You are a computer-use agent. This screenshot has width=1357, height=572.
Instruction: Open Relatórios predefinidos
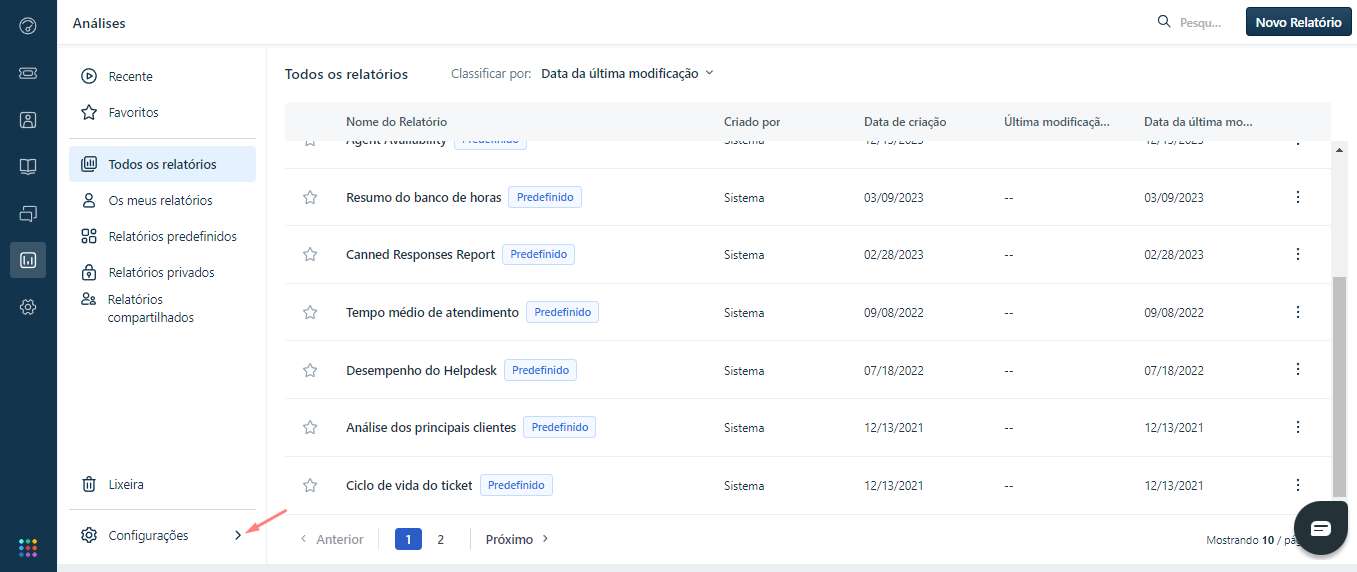pyautogui.click(x=162, y=236)
